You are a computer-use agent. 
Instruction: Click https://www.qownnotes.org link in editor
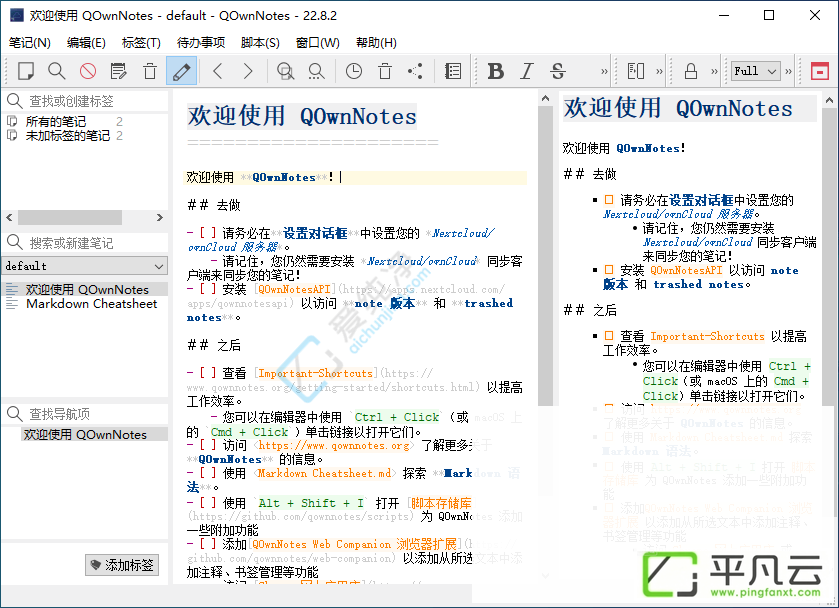pos(334,445)
